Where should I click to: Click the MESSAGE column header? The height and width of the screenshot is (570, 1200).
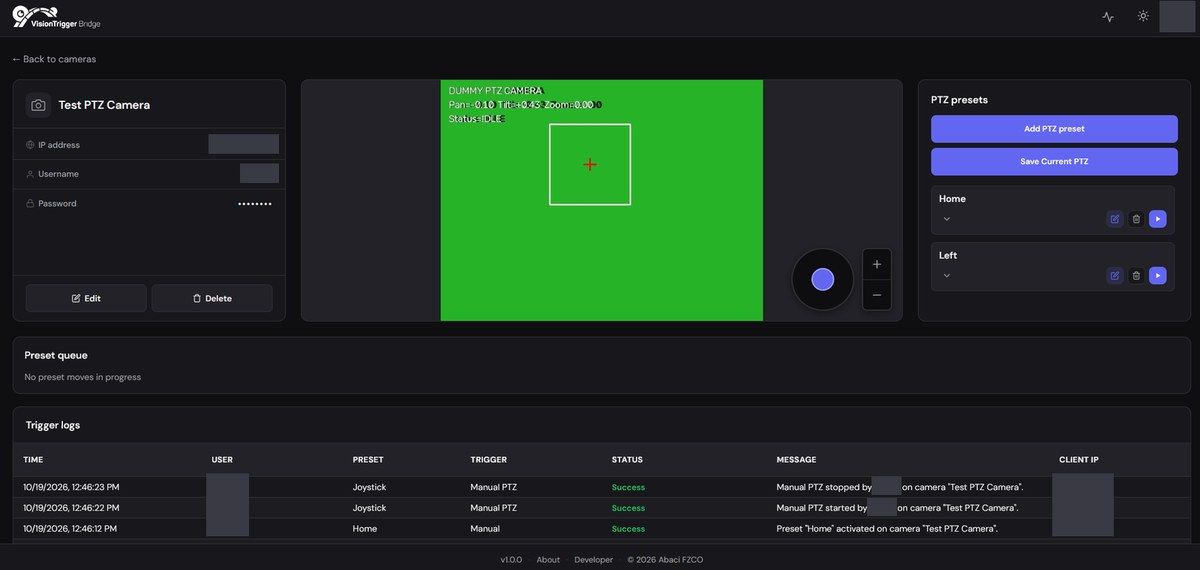[796, 460]
